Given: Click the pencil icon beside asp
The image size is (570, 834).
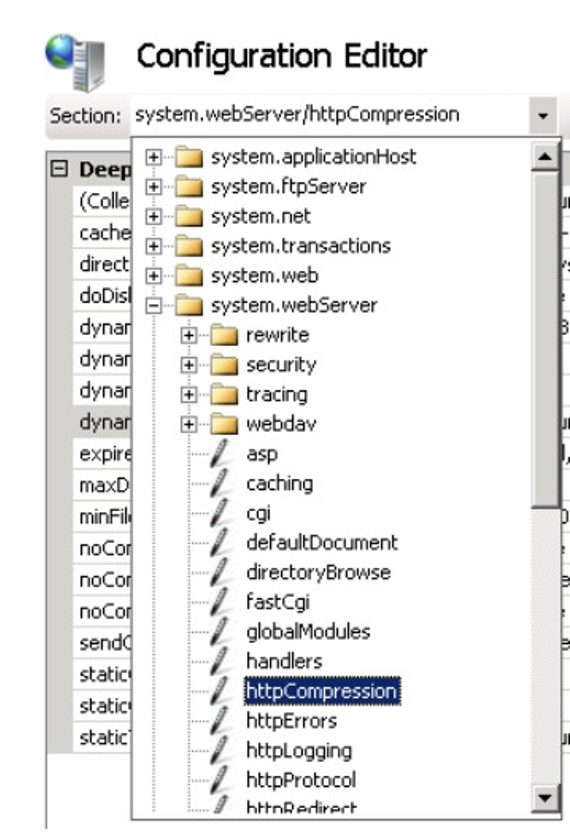Looking at the screenshot, I should tap(220, 454).
